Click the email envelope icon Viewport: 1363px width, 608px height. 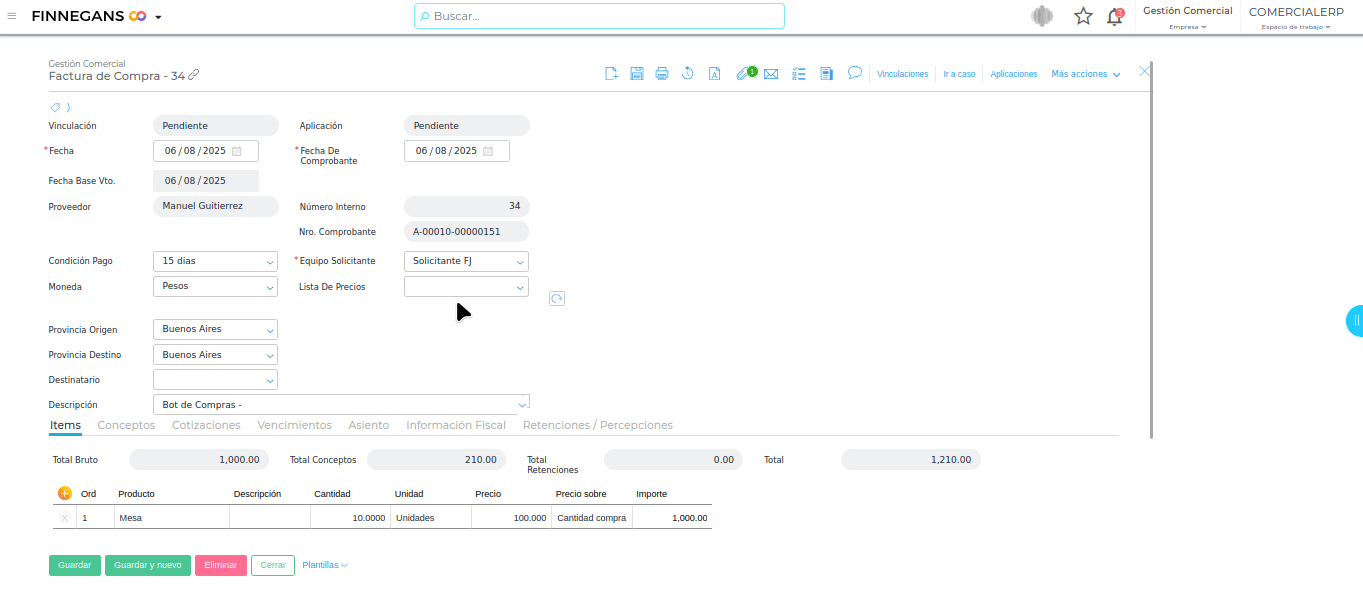tap(771, 74)
